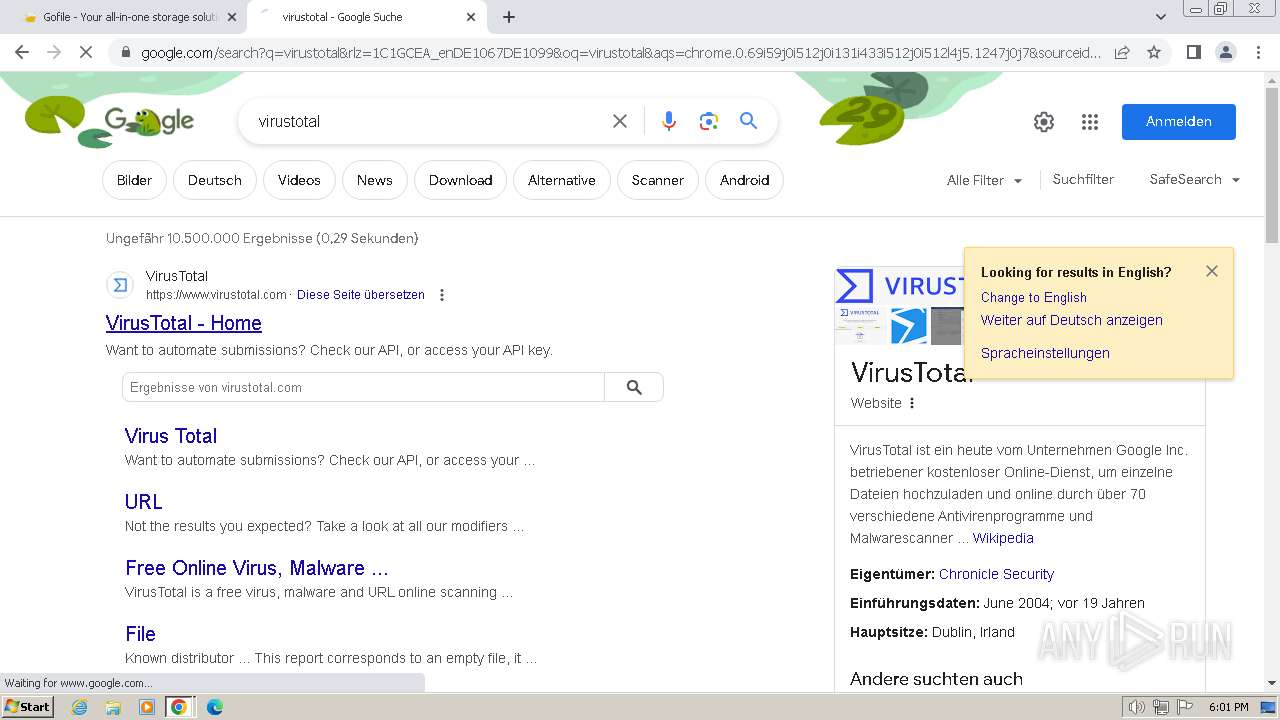Expand the SafeSearch dropdown
The width and height of the screenshot is (1280, 720).
pyautogui.click(x=1195, y=180)
